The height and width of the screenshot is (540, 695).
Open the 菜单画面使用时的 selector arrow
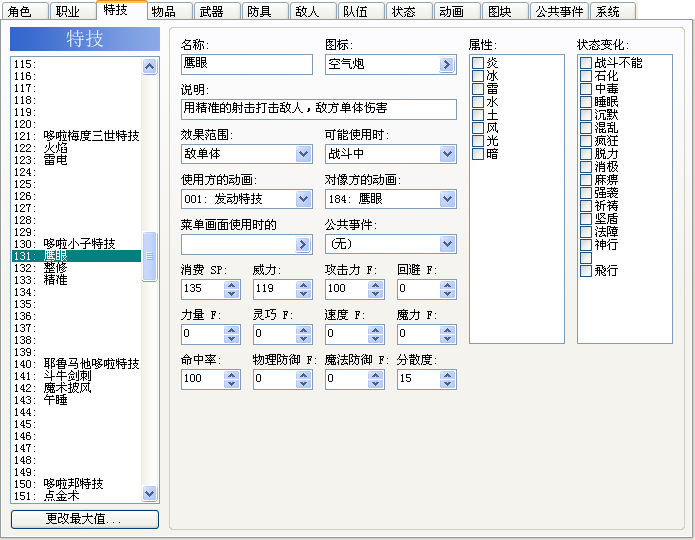303,244
